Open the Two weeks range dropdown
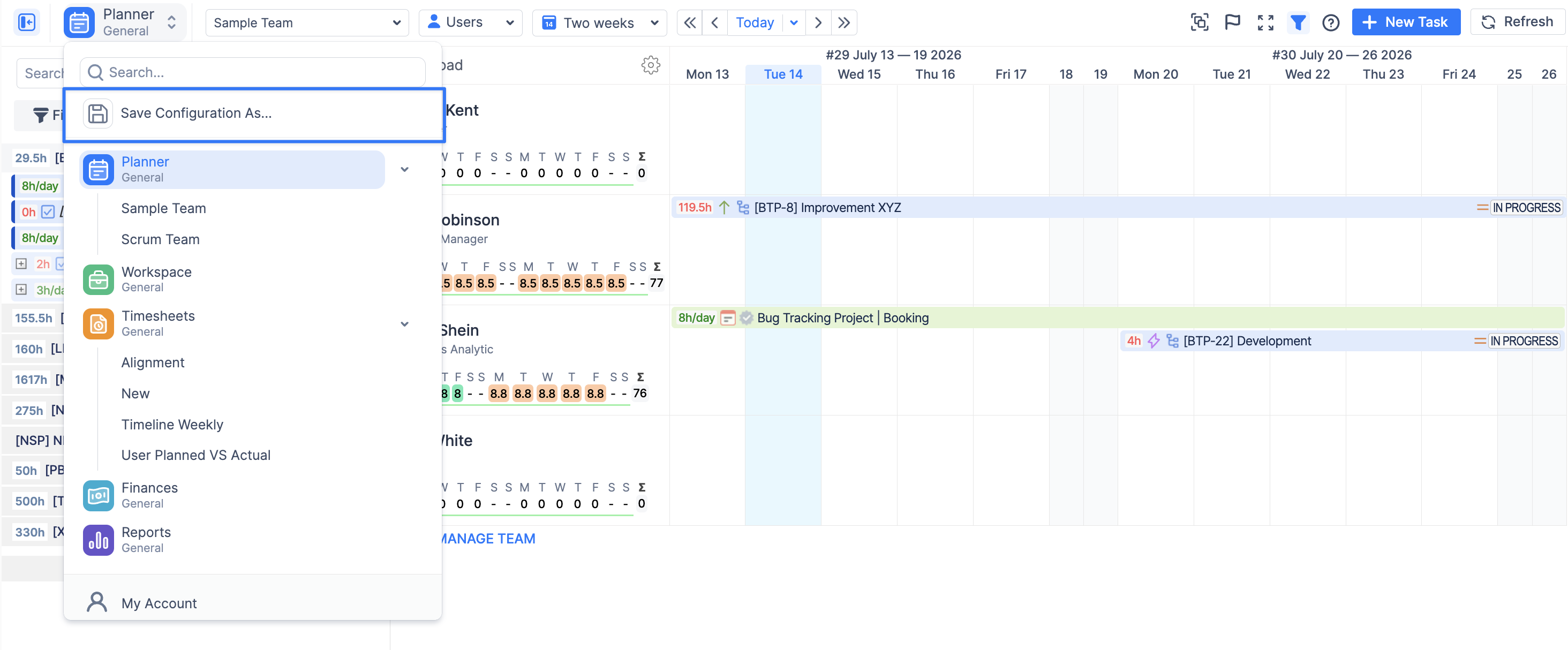The height and width of the screenshot is (650, 1568). (600, 22)
